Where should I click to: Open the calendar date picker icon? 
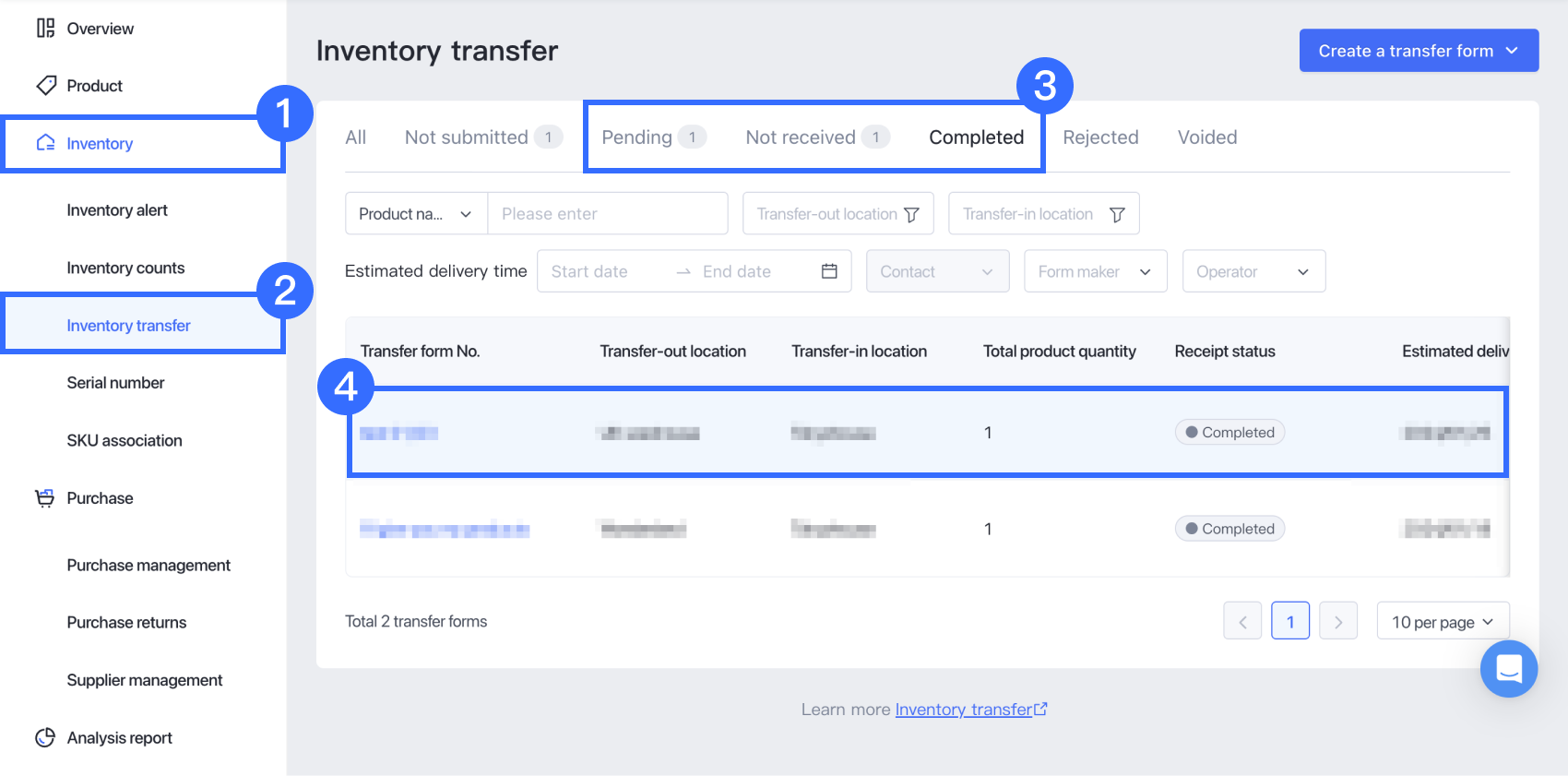(x=829, y=271)
